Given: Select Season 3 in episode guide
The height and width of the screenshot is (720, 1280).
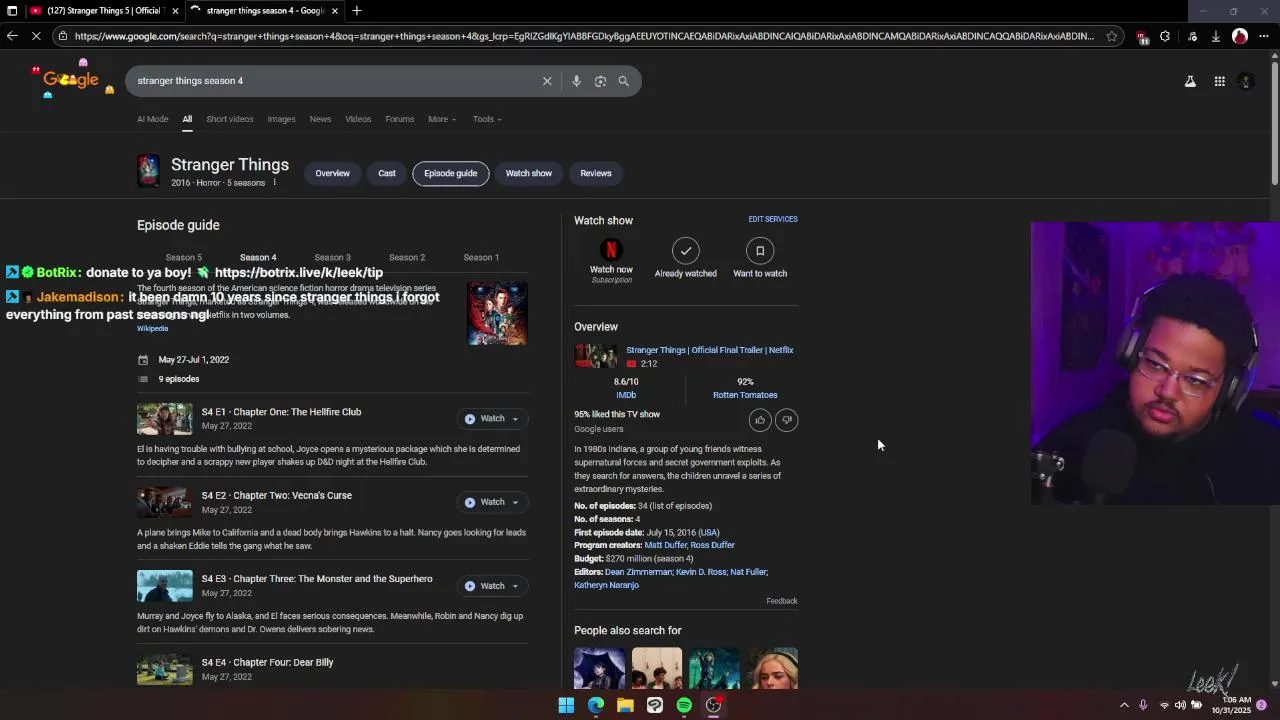Looking at the screenshot, I should coord(332,257).
